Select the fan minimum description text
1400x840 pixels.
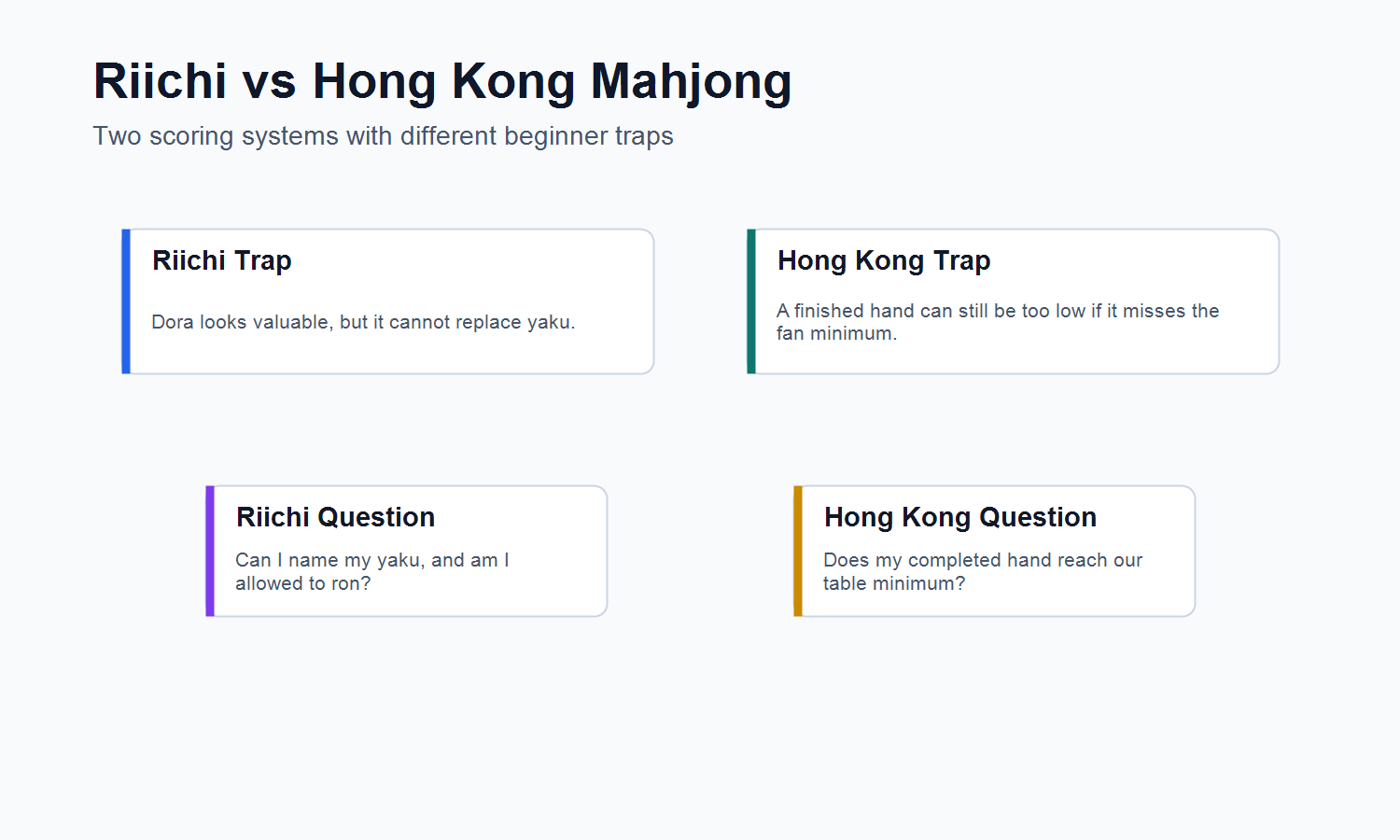click(998, 322)
